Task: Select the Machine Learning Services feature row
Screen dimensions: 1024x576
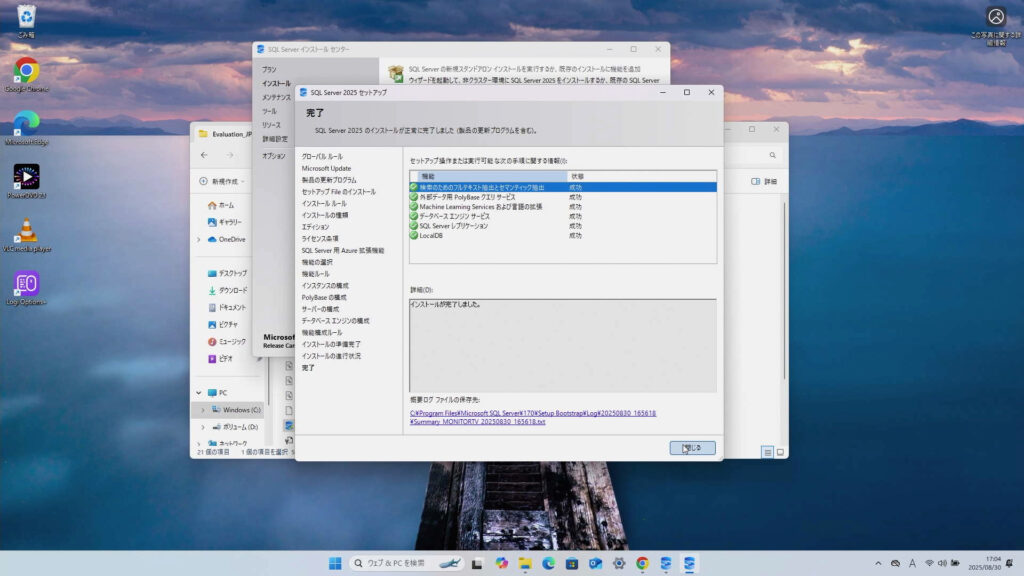Action: [563, 207]
